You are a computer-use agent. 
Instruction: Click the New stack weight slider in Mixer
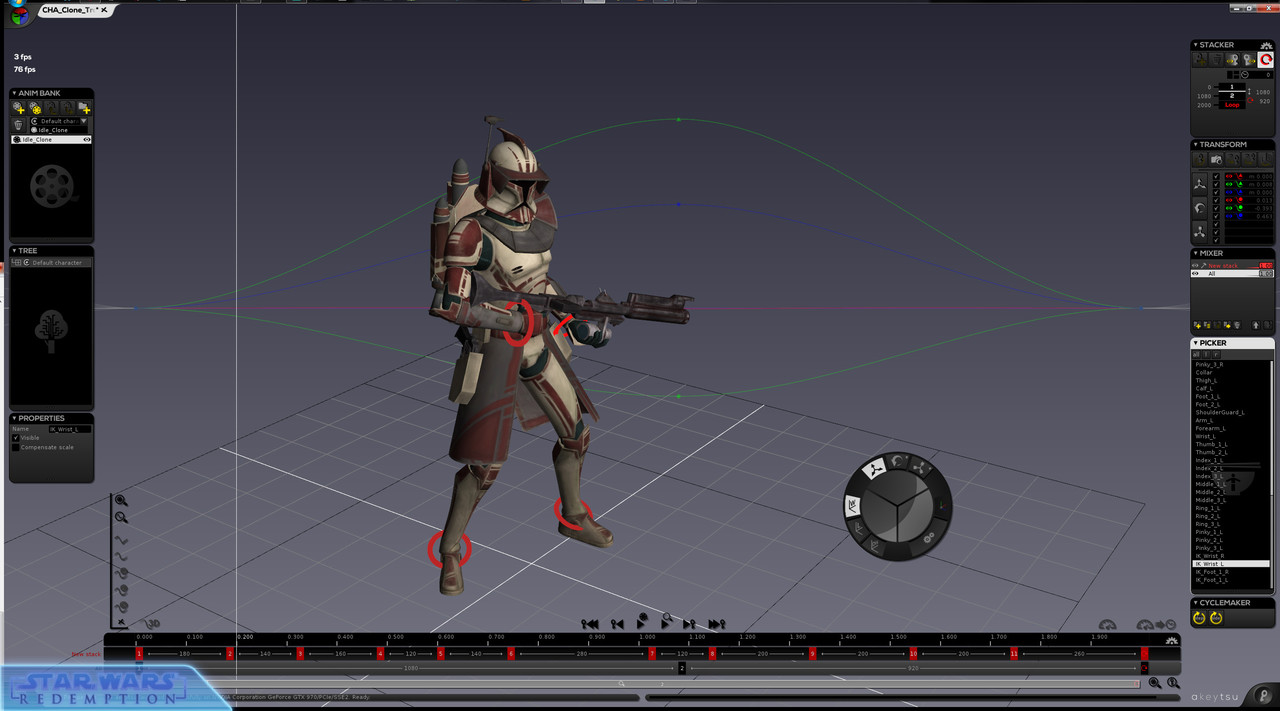tap(1264, 265)
